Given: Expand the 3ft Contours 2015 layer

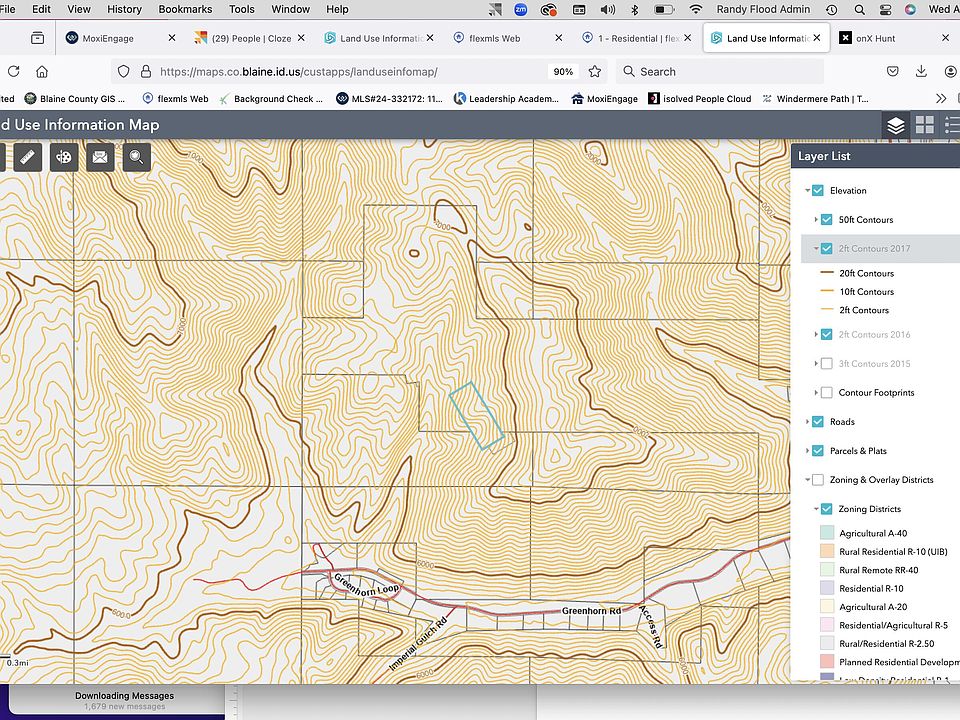Looking at the screenshot, I should (816, 364).
